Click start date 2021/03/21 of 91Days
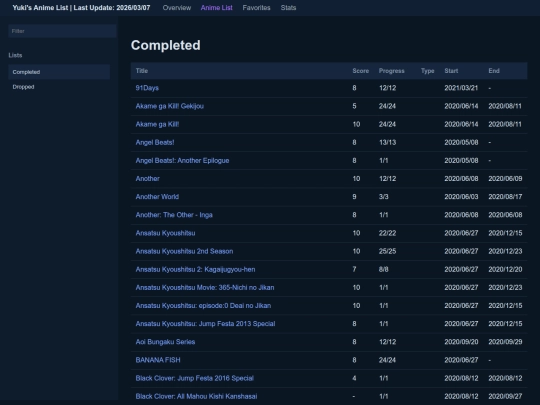 461,88
